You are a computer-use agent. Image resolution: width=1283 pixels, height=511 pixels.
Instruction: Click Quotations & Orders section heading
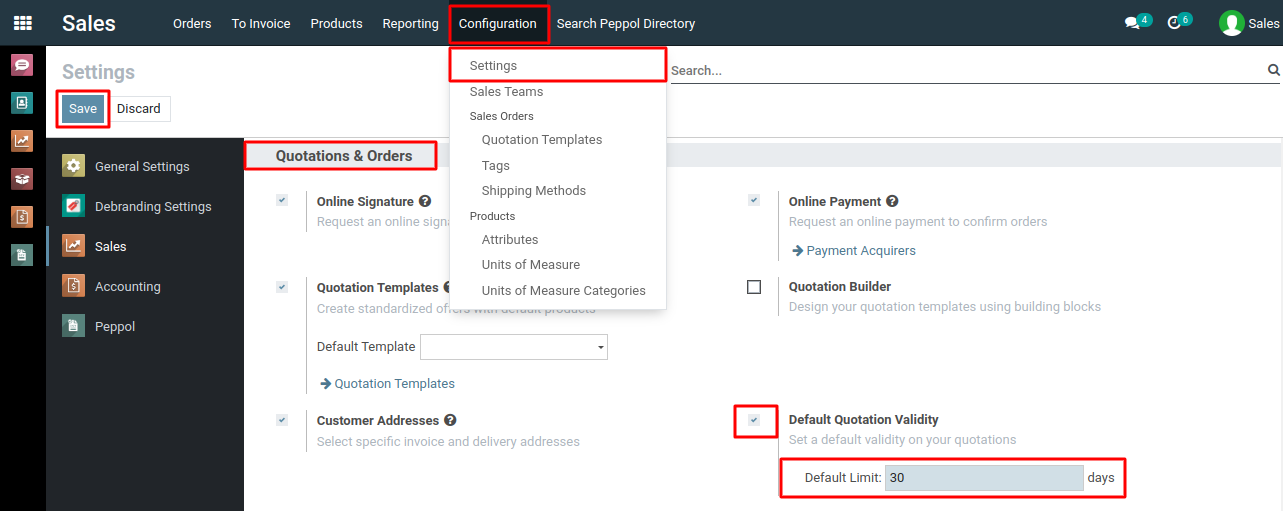click(344, 156)
